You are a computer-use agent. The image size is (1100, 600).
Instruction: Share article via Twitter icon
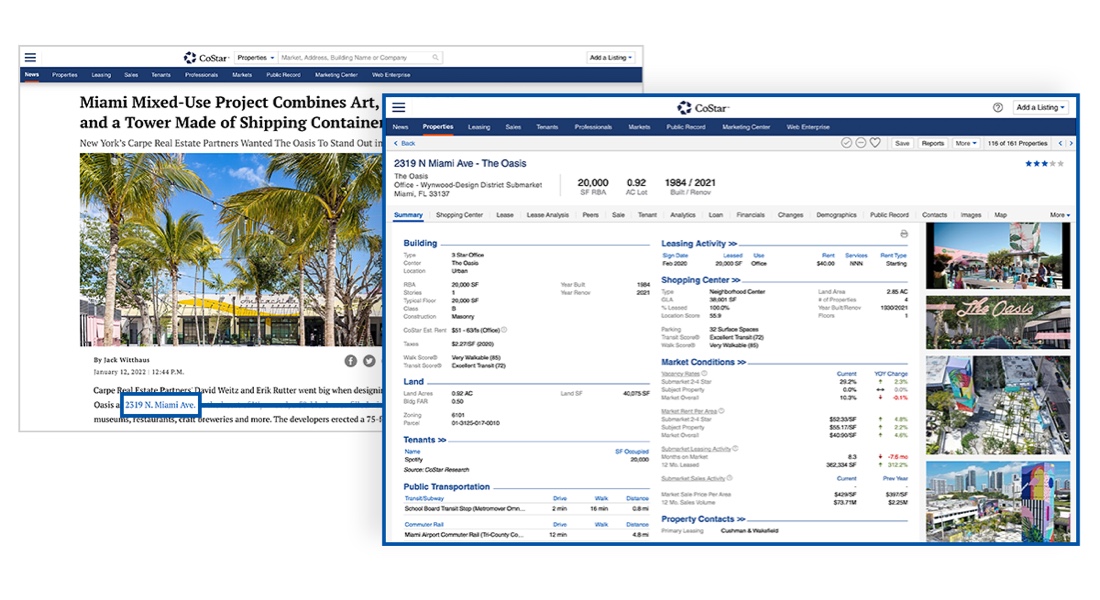pyautogui.click(x=369, y=361)
